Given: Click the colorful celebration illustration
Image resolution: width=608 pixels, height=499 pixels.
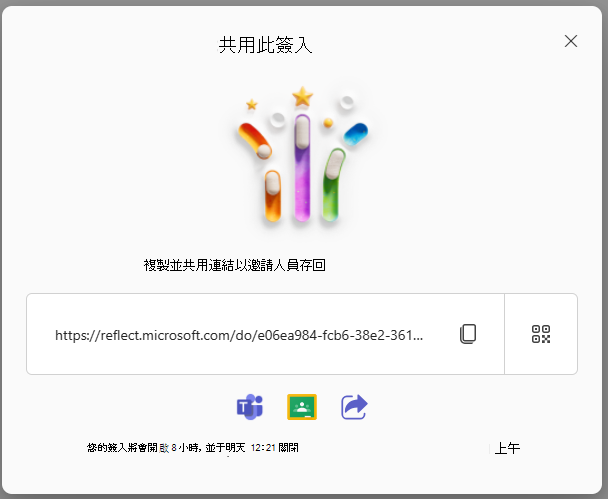Looking at the screenshot, I should coord(302,155).
